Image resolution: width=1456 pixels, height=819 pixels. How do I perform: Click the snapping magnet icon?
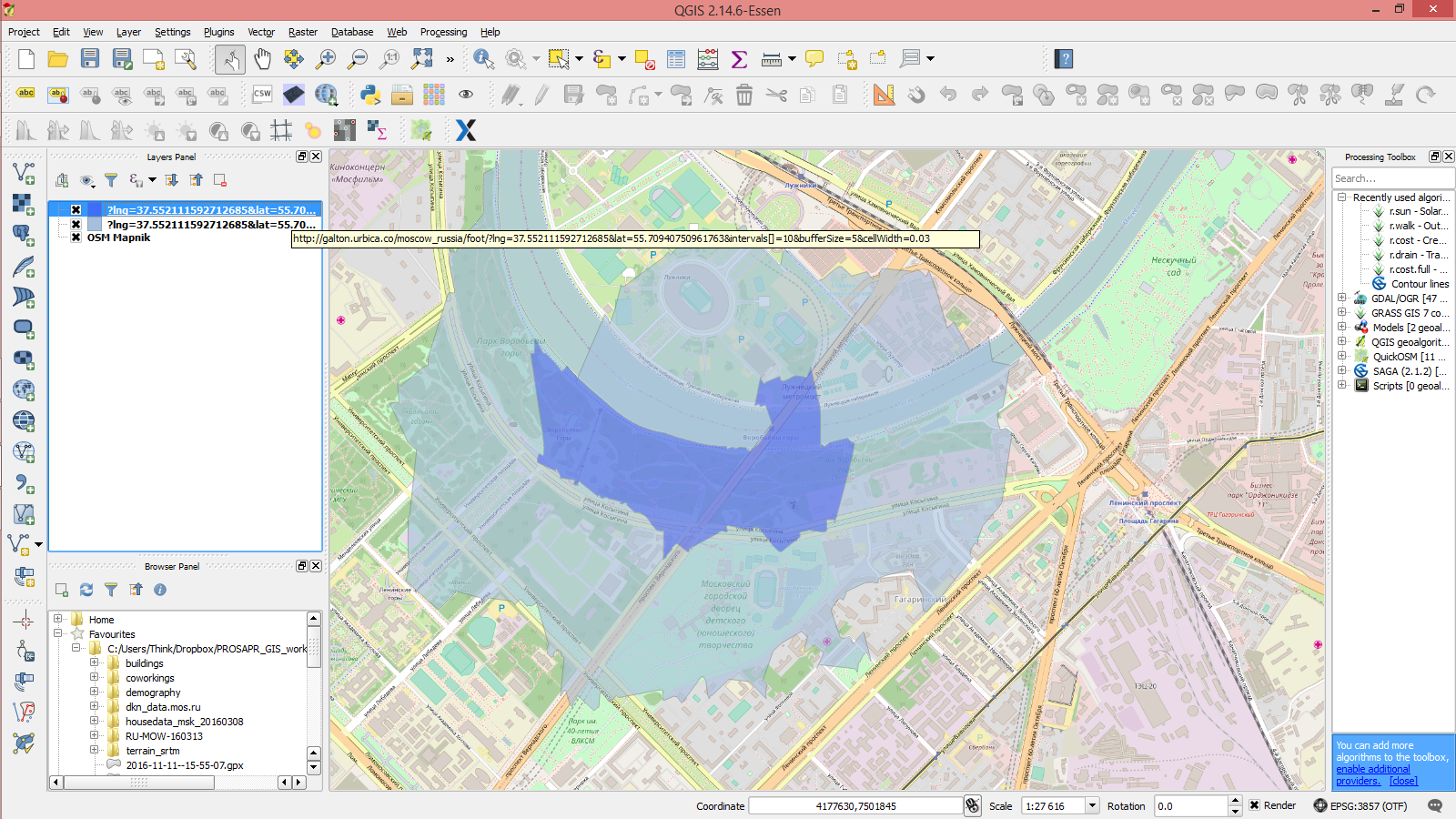[916, 95]
